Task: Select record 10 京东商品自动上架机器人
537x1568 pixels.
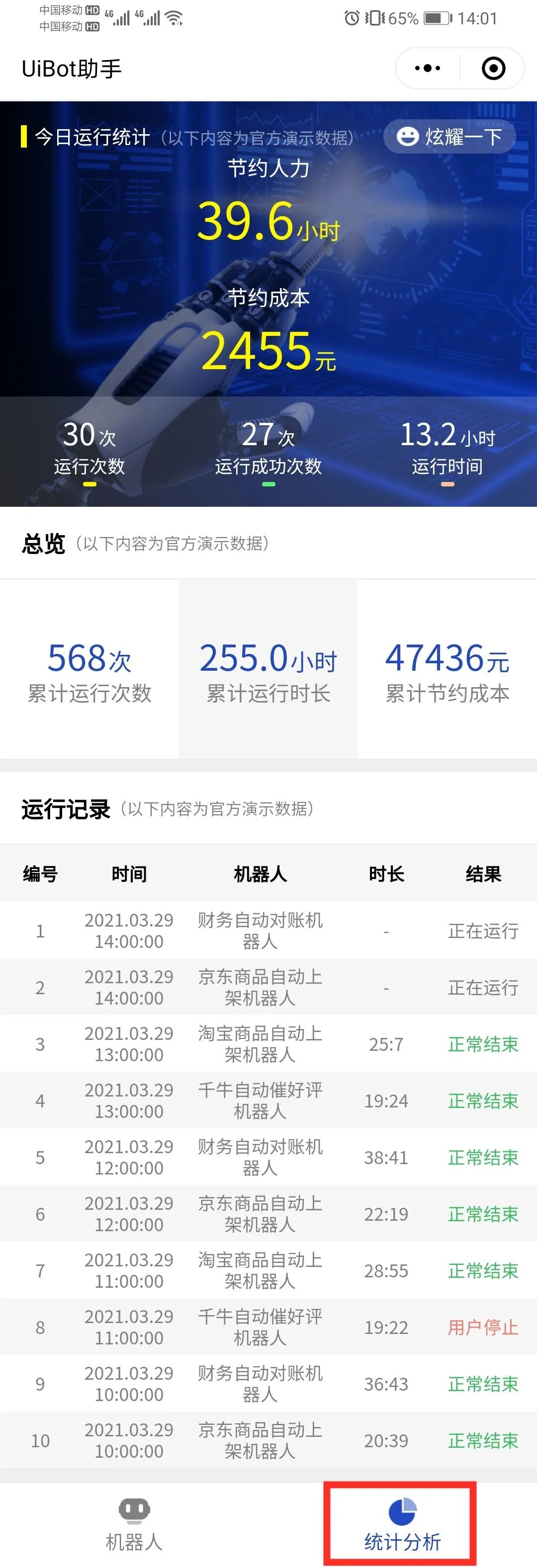Action: click(268, 1440)
